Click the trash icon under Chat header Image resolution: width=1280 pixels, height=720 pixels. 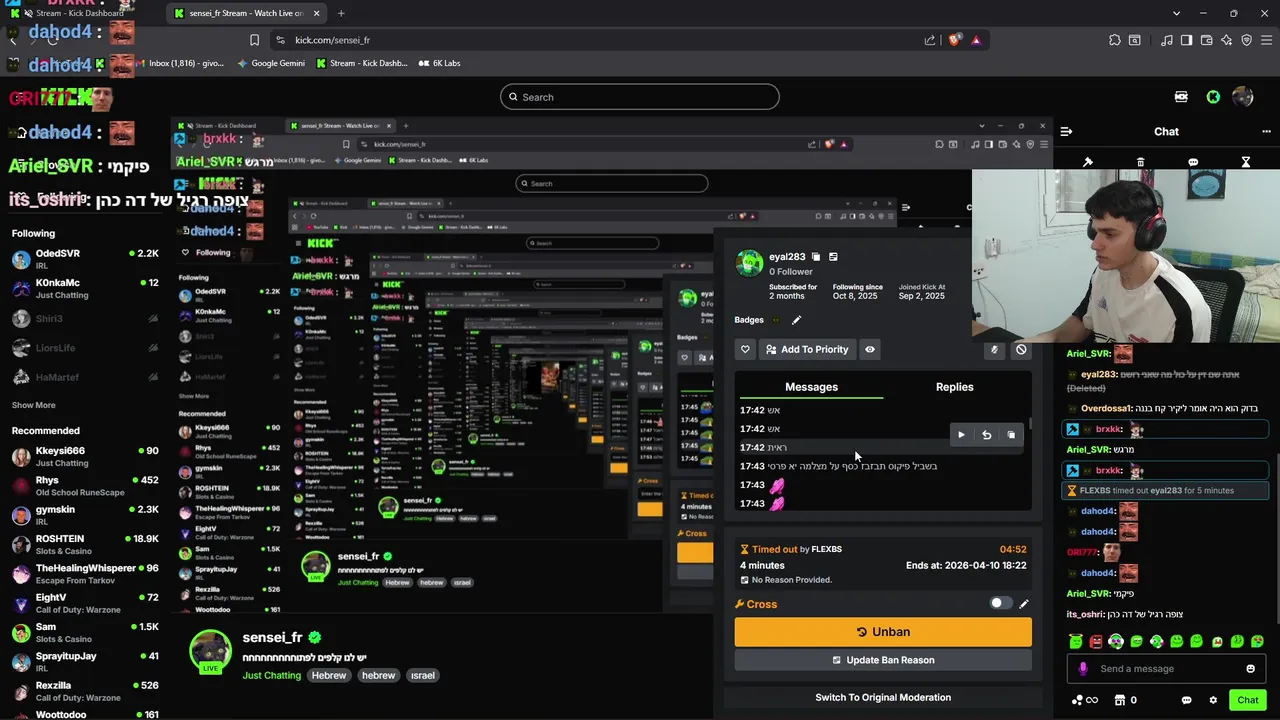(x=1140, y=162)
